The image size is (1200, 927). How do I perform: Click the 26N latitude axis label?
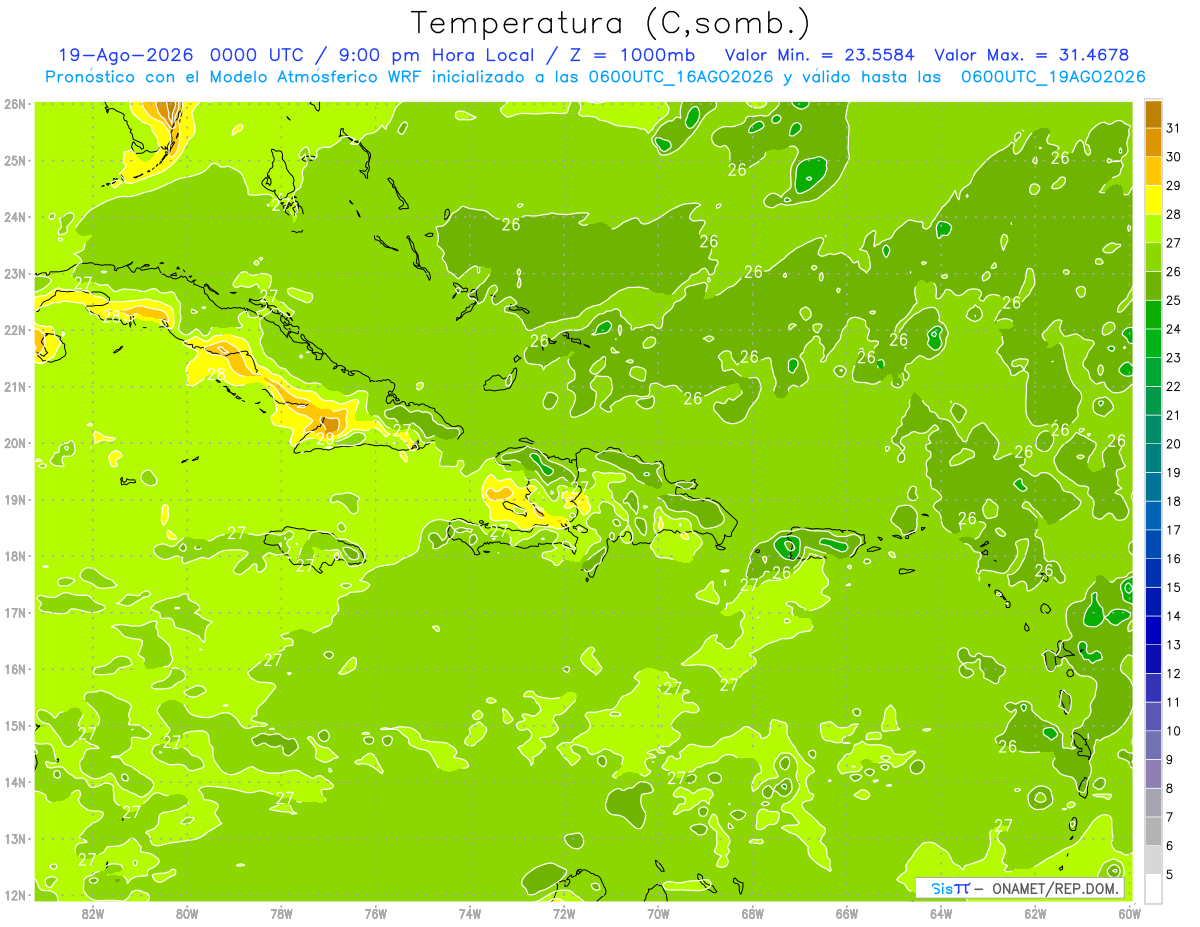(15, 104)
